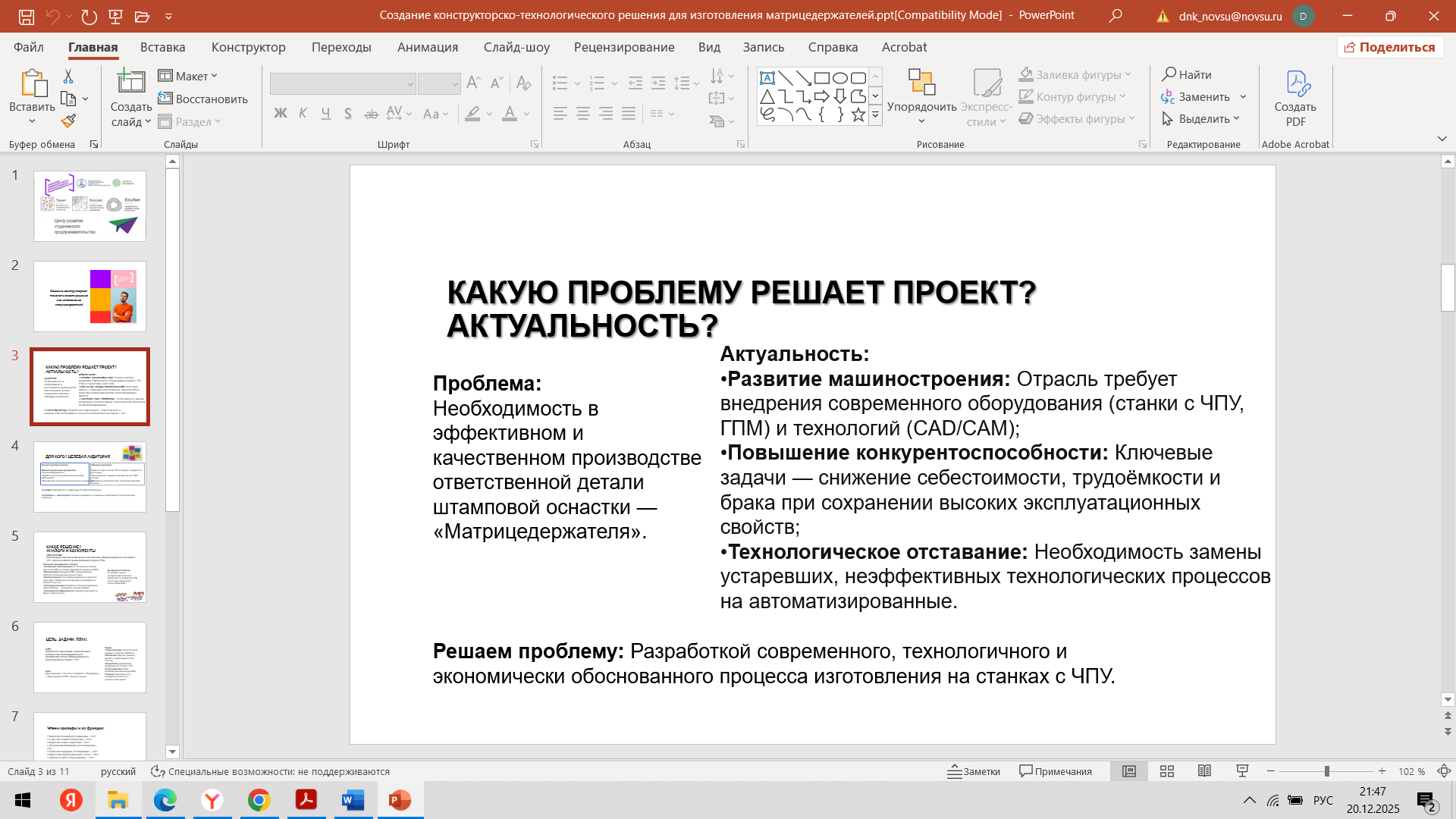This screenshot has width=1456, height=819.
Task: Open the Вставка ribbon tab
Action: [x=162, y=47]
